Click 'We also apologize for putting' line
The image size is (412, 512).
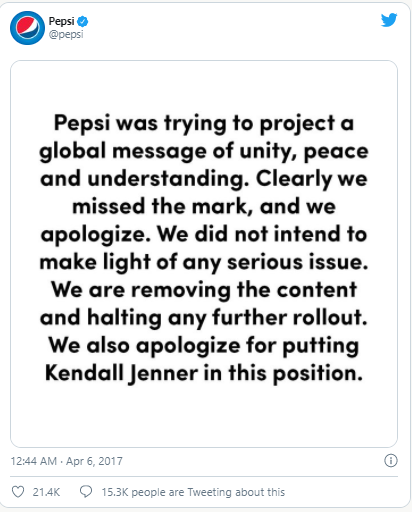(x=204, y=345)
